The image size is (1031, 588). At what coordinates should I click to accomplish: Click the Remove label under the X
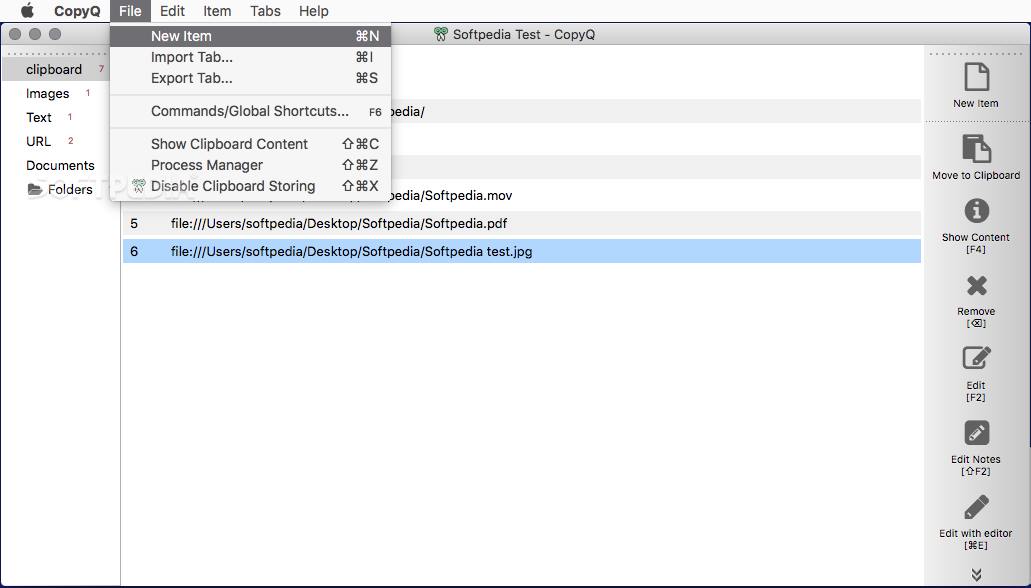pos(976,311)
